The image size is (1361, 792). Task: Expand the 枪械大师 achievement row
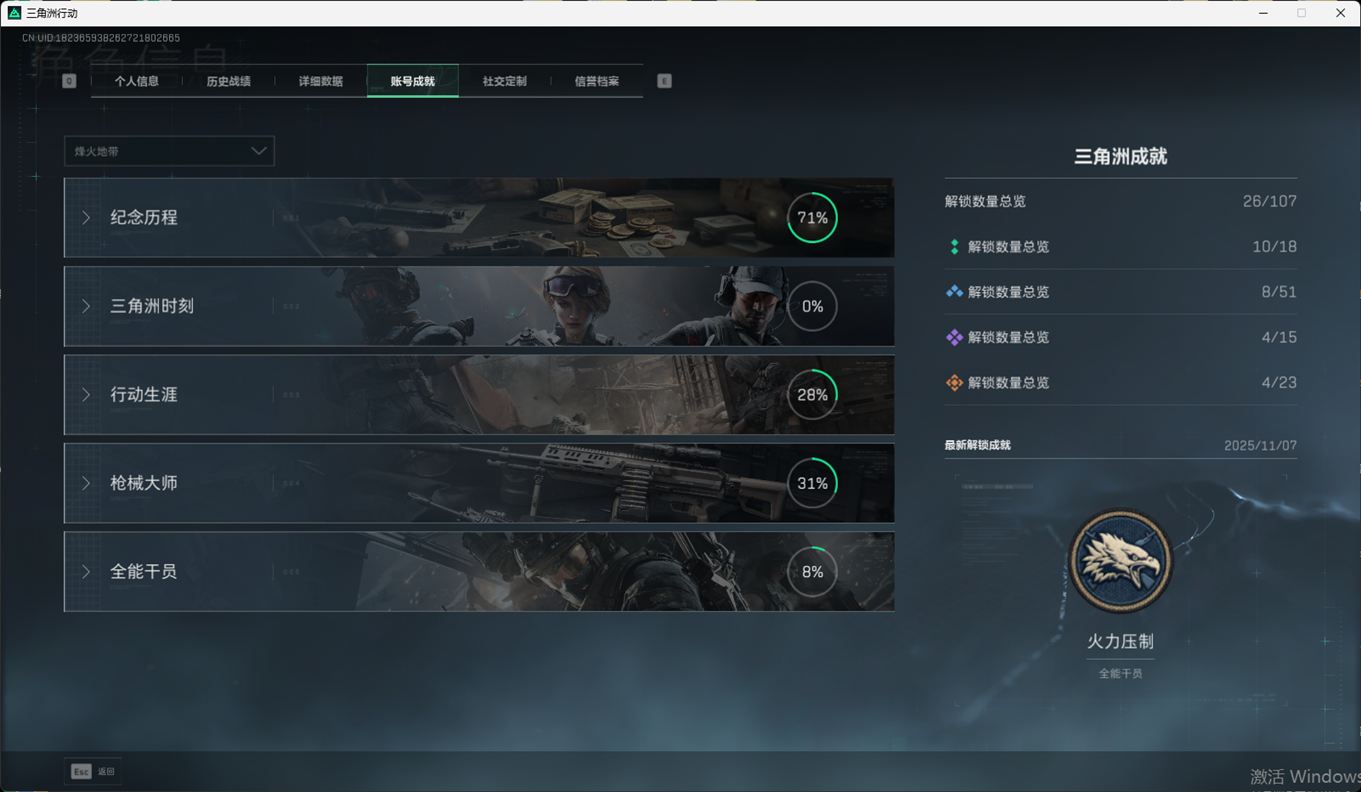click(x=144, y=483)
